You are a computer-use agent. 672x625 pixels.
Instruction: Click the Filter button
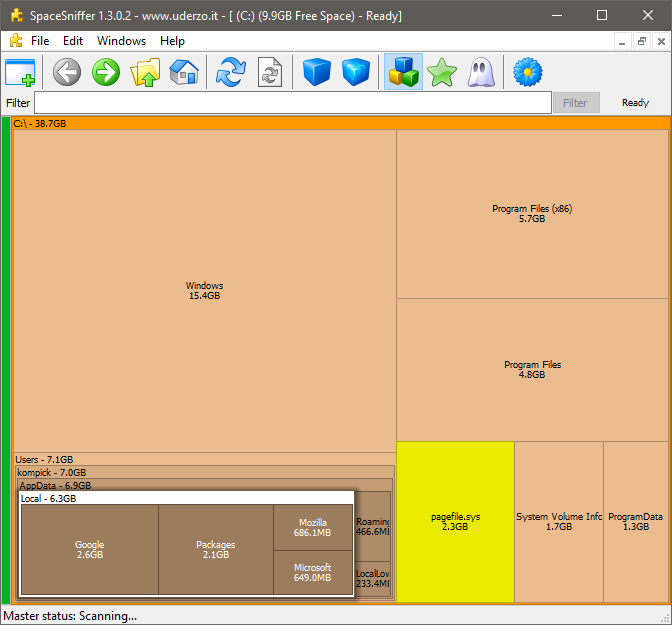pyautogui.click(x=576, y=103)
